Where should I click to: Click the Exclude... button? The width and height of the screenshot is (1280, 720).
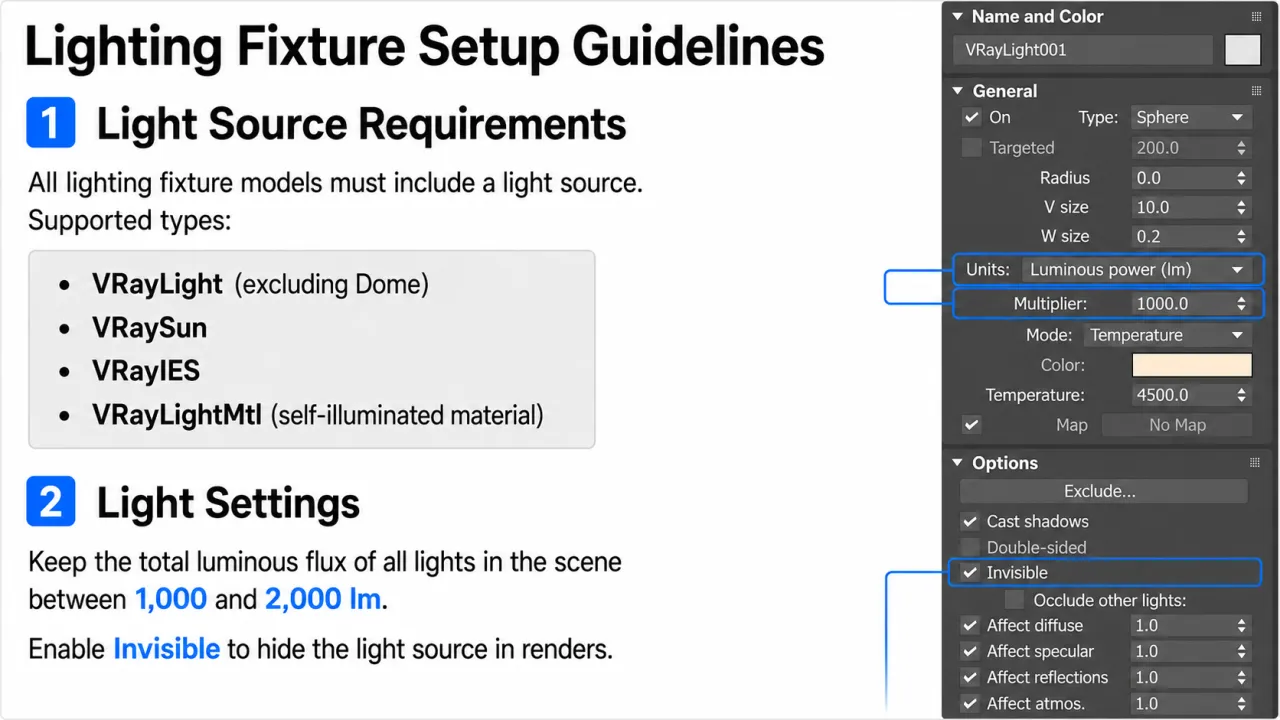pos(1104,491)
